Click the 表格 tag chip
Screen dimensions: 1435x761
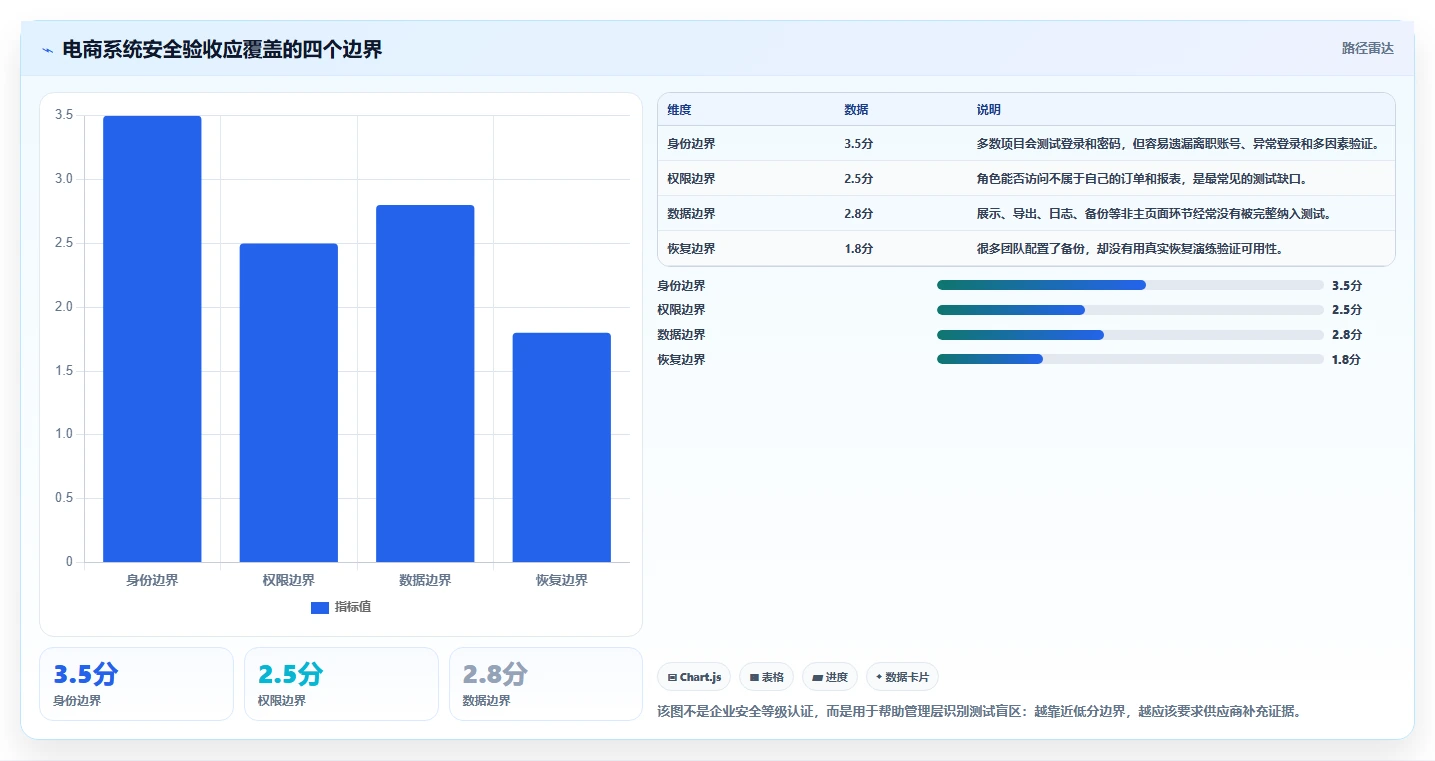(x=766, y=677)
